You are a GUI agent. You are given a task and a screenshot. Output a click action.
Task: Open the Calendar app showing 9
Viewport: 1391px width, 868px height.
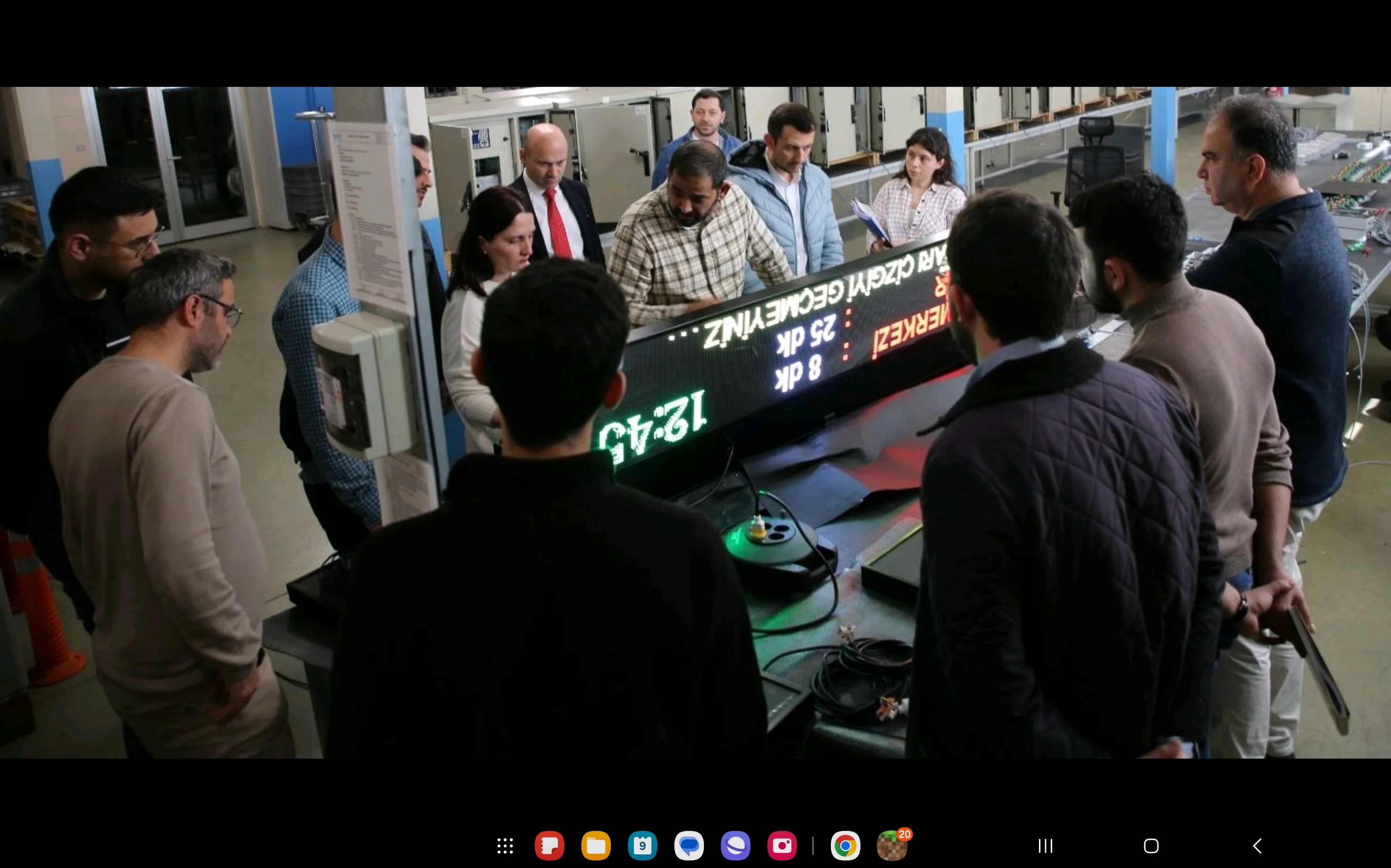pos(642,845)
